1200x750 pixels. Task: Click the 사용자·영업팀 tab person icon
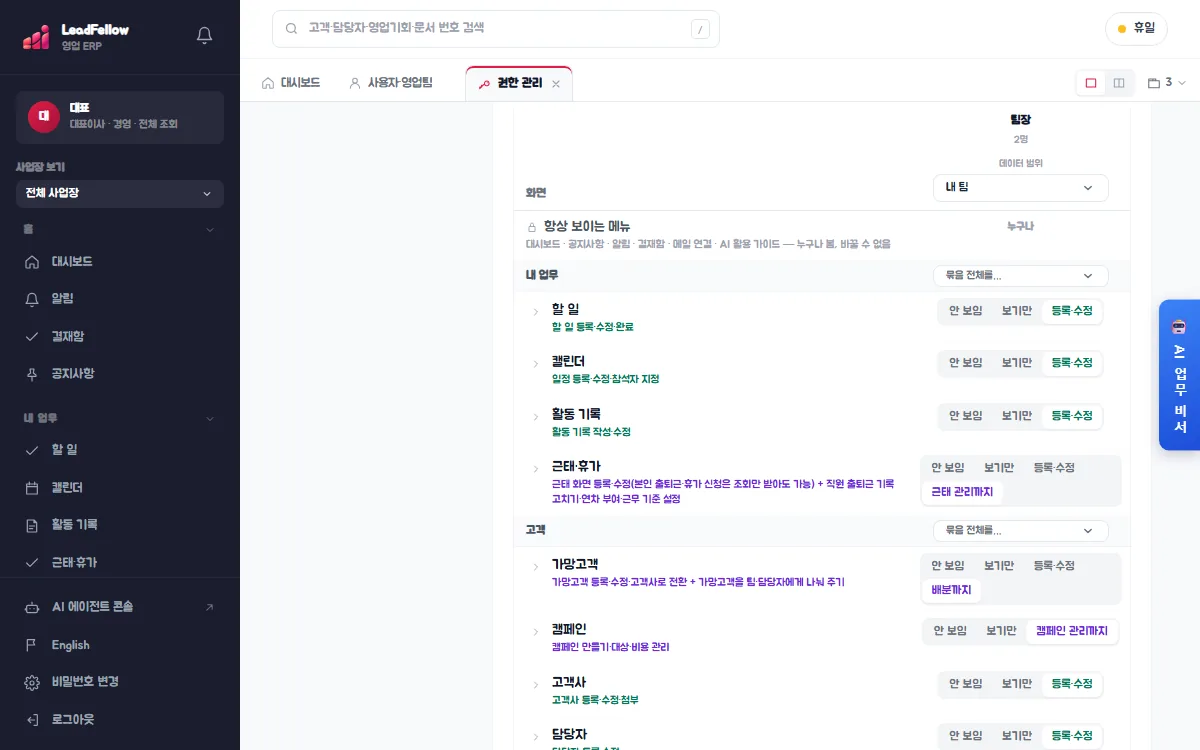click(355, 83)
